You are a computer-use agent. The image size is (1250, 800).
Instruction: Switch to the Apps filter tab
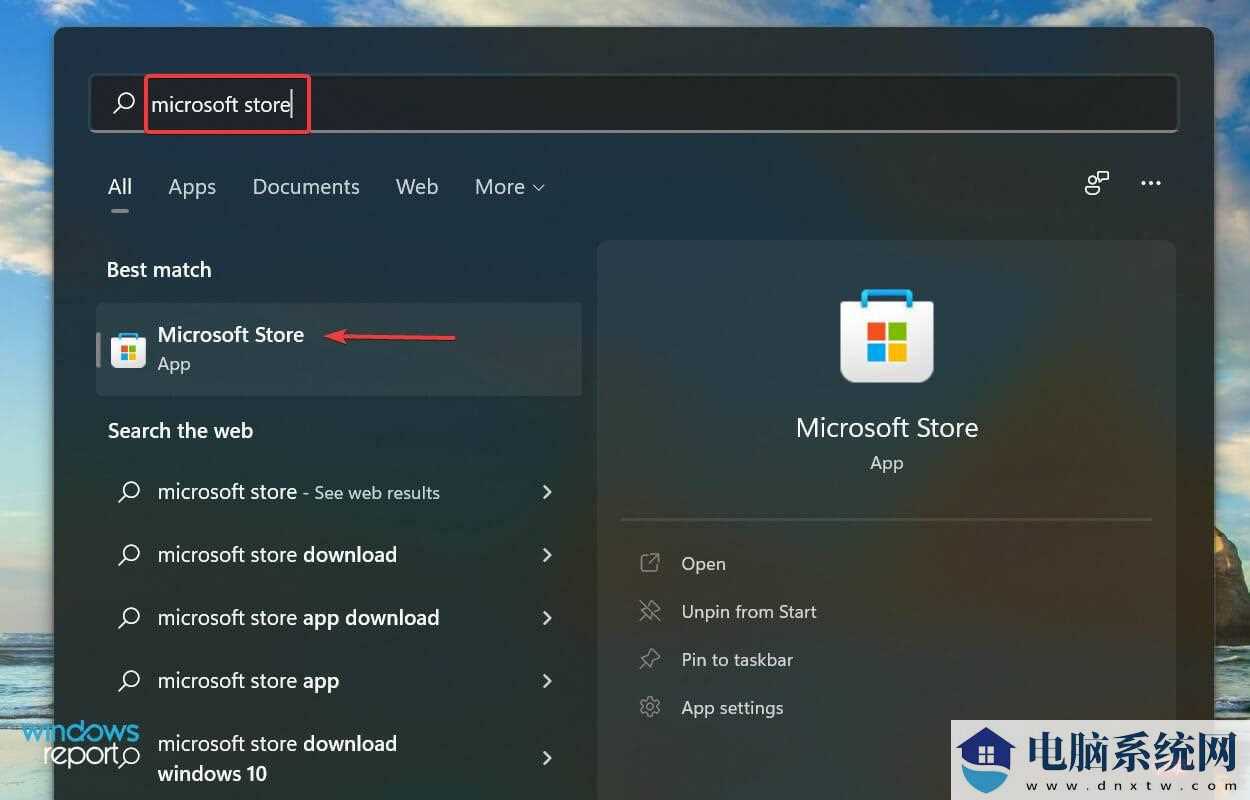pyautogui.click(x=192, y=187)
